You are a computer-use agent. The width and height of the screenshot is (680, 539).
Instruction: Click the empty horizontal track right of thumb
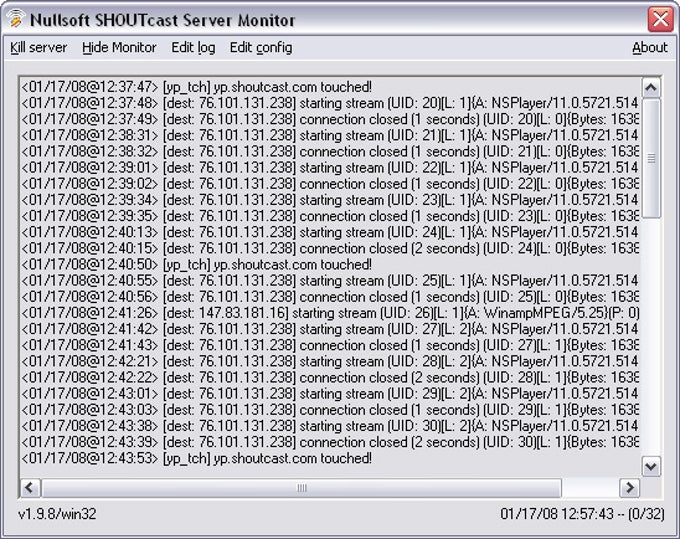tap(591, 488)
